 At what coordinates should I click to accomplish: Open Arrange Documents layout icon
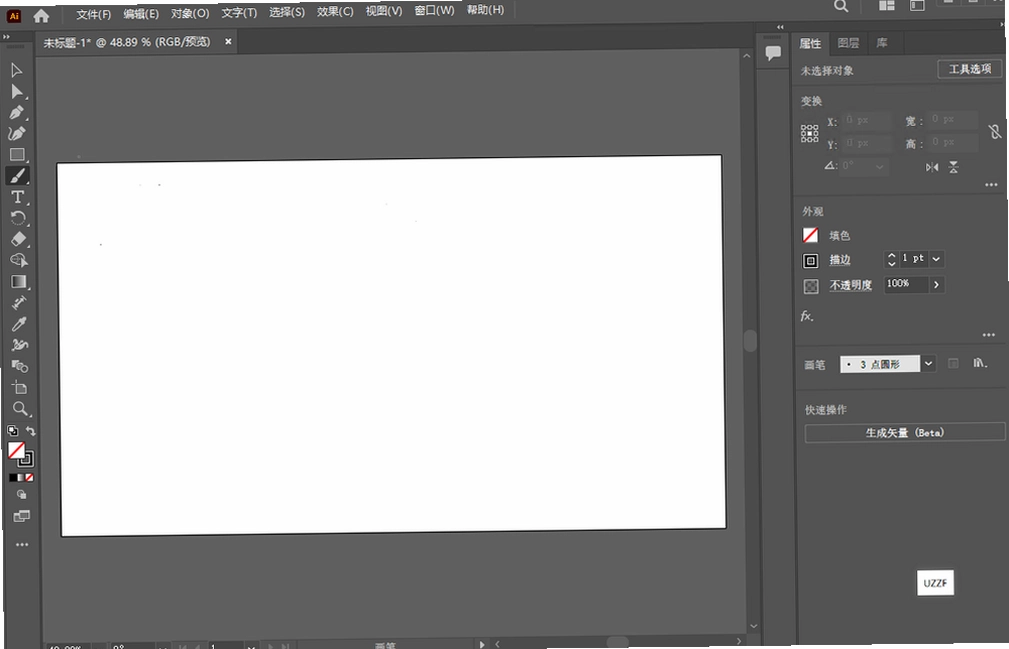(887, 6)
